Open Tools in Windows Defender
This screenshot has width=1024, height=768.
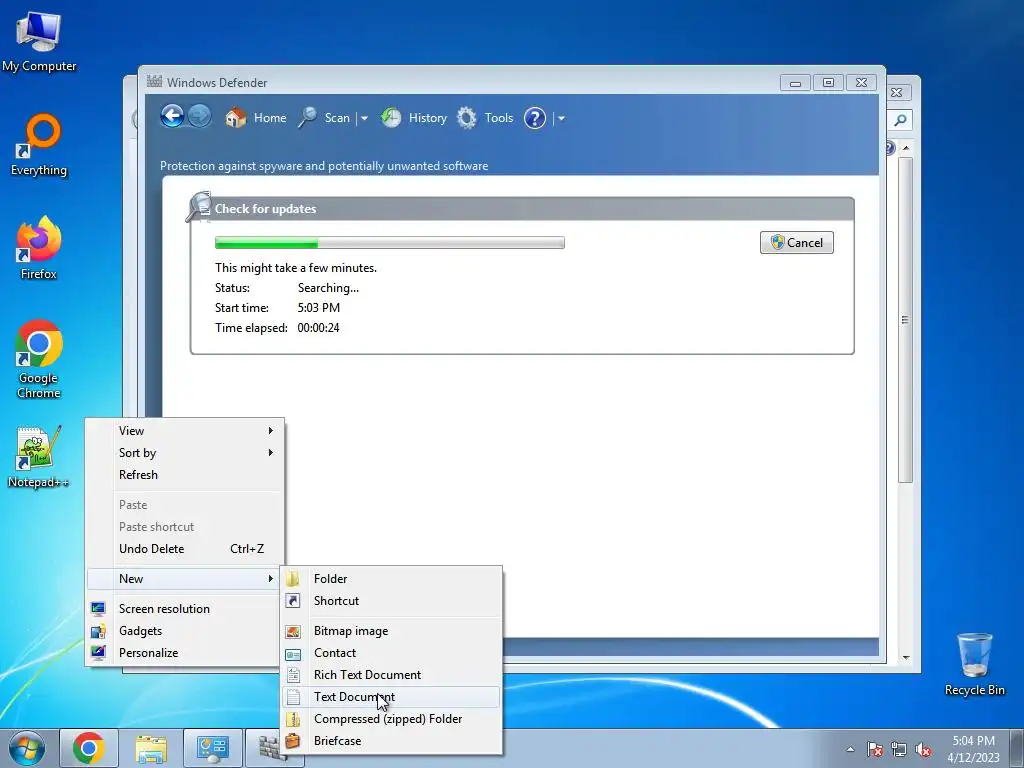pos(485,118)
